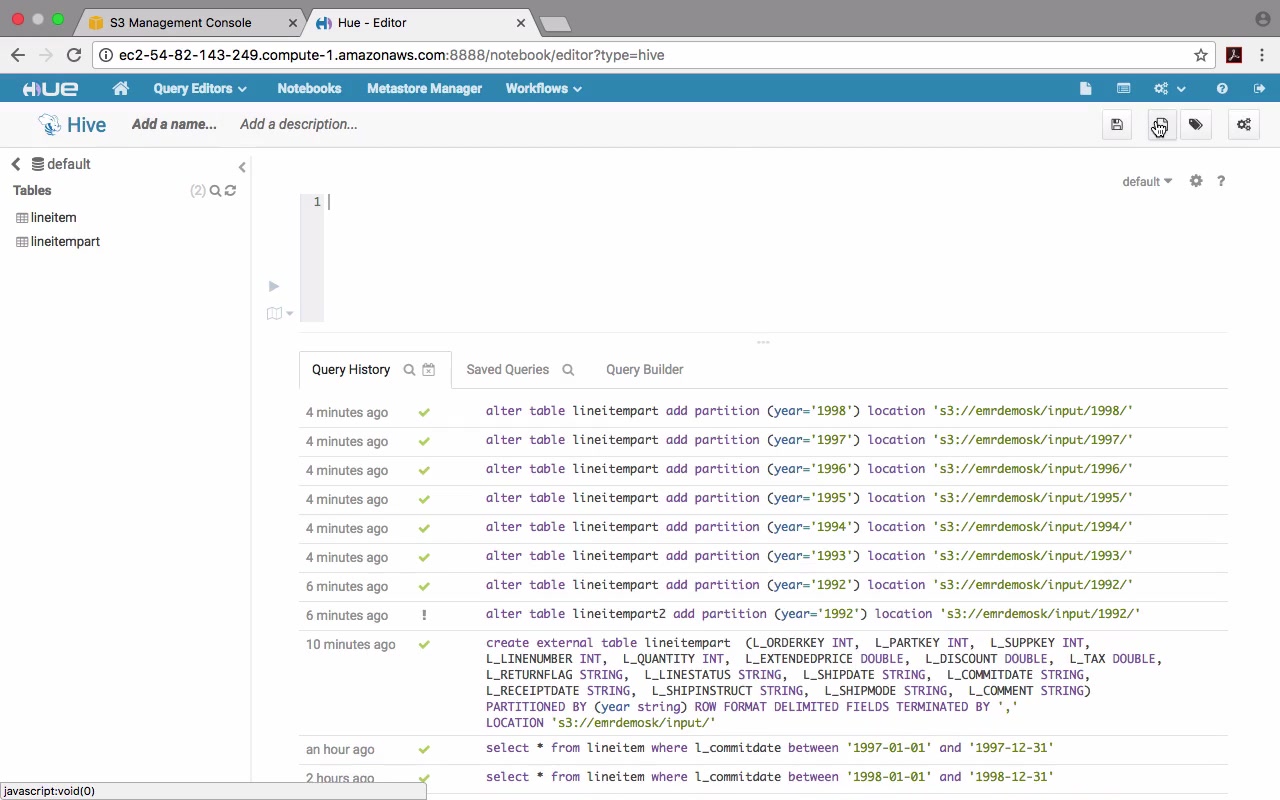Save the current Hive query

pyautogui.click(x=1117, y=125)
